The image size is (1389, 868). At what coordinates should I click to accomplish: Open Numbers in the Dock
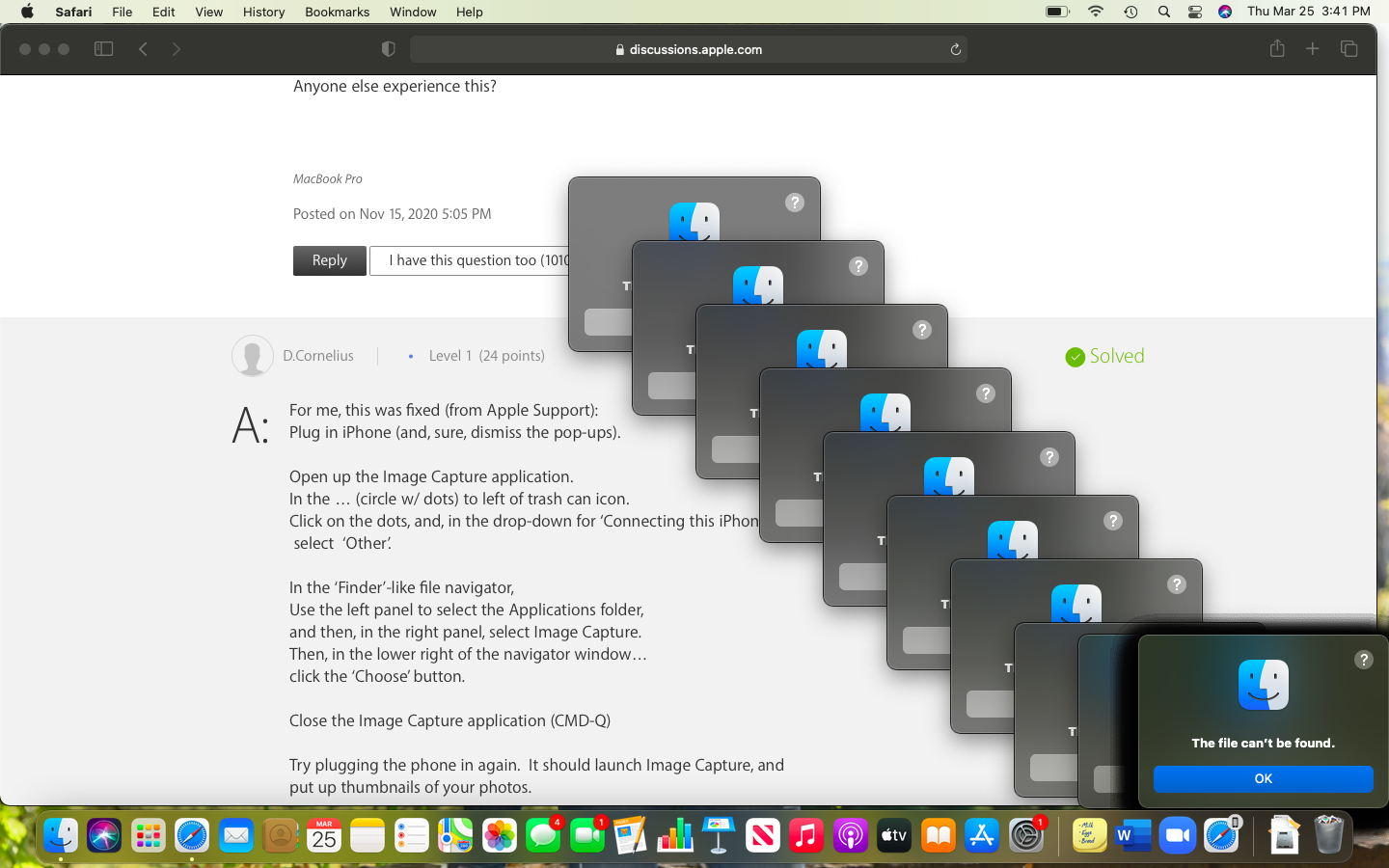(675, 835)
